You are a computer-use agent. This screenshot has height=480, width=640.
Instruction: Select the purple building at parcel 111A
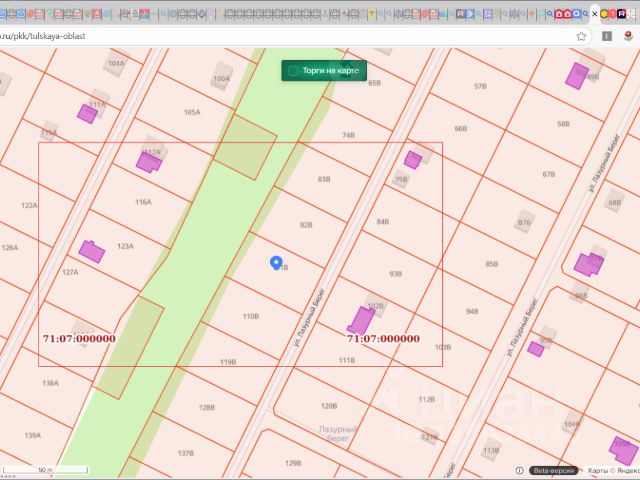coord(87,113)
